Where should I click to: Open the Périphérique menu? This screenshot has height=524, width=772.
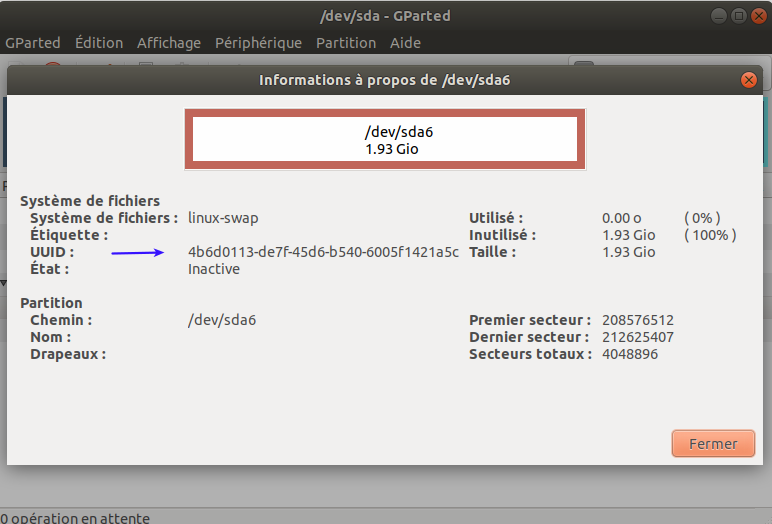tap(258, 43)
